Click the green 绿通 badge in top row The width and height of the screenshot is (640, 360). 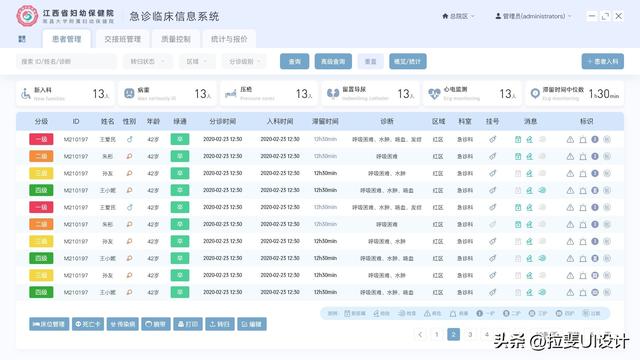coord(180,139)
